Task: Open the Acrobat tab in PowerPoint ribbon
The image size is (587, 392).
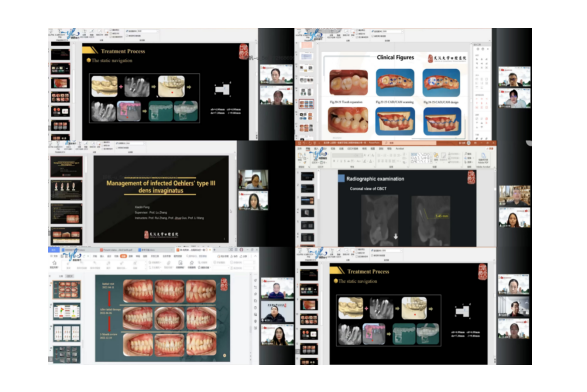Action: click(x=400, y=149)
